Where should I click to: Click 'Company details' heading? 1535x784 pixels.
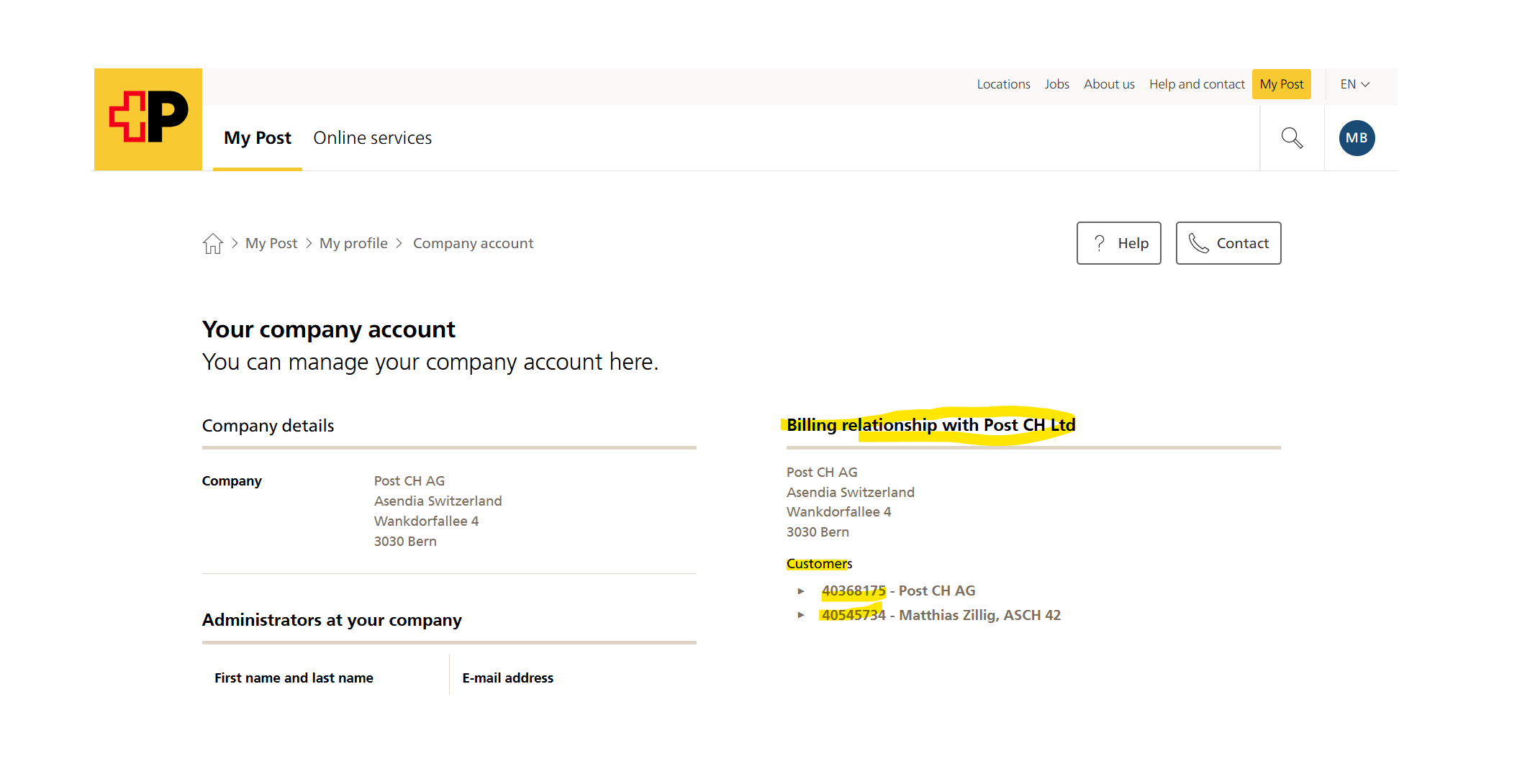[268, 426]
